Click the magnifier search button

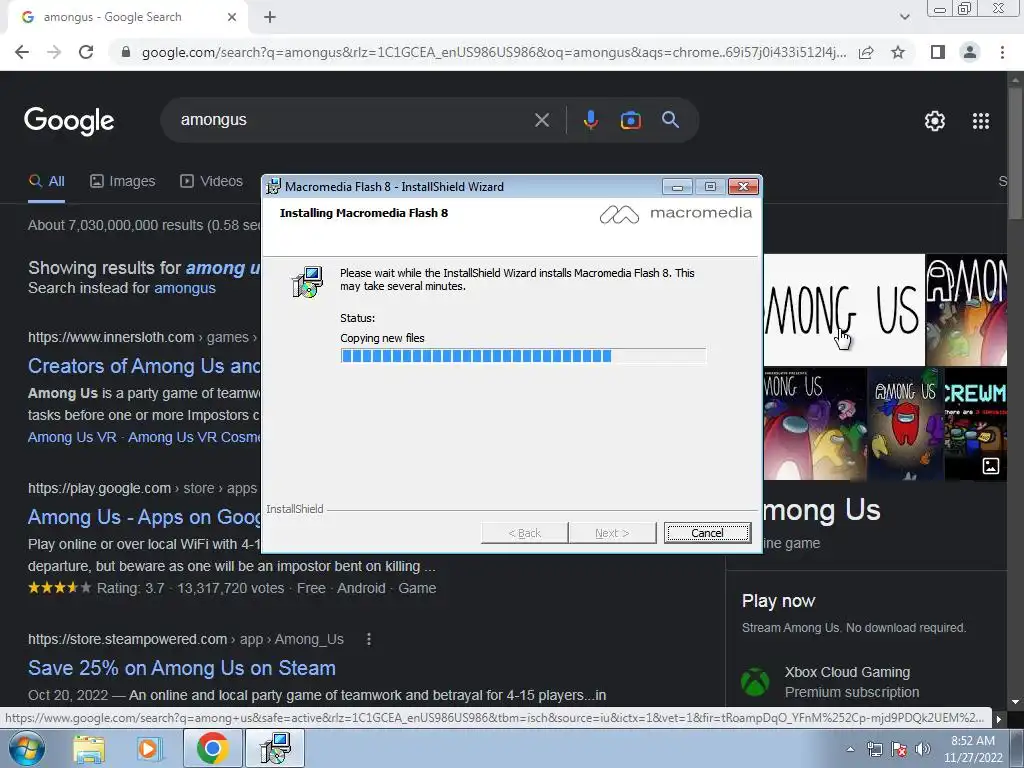(x=670, y=120)
